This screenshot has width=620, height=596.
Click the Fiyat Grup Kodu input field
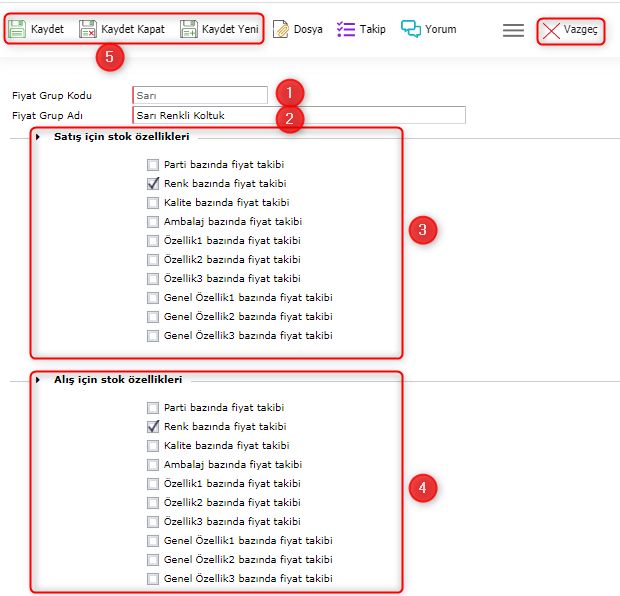pyautogui.click(x=199, y=96)
